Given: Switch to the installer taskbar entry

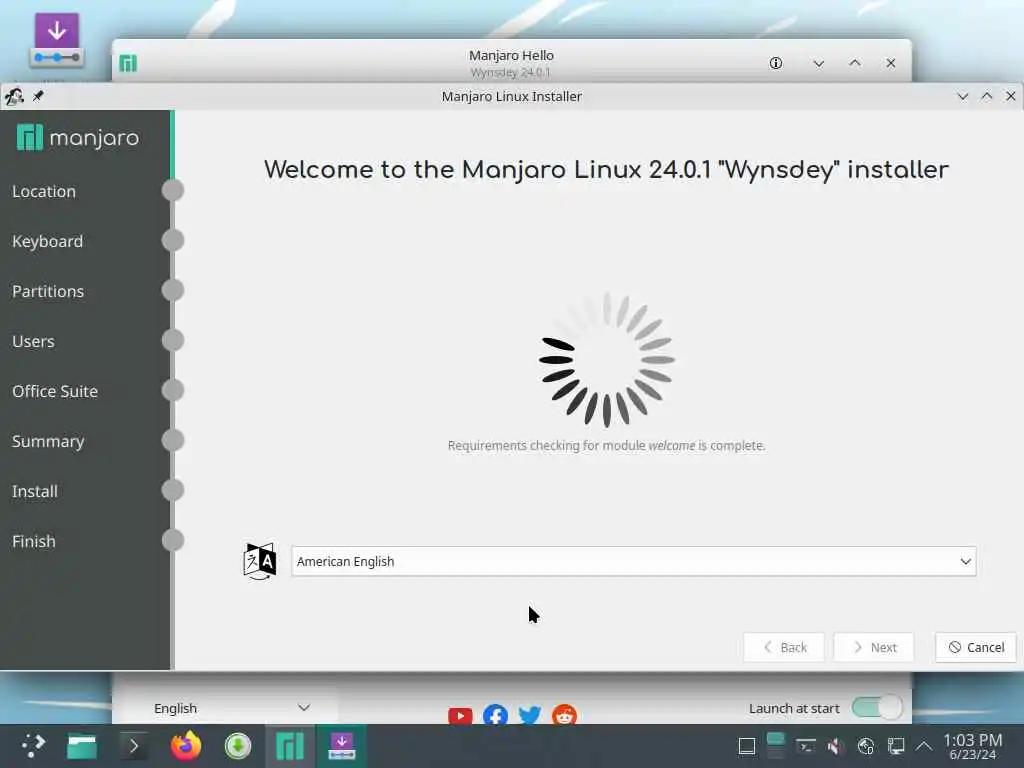Looking at the screenshot, I should pyautogui.click(x=342, y=746).
